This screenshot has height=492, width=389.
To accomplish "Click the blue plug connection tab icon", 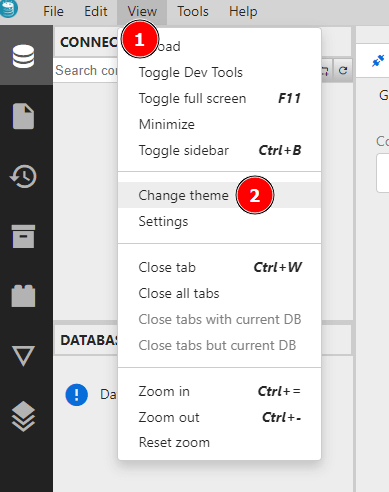I will click(x=378, y=61).
